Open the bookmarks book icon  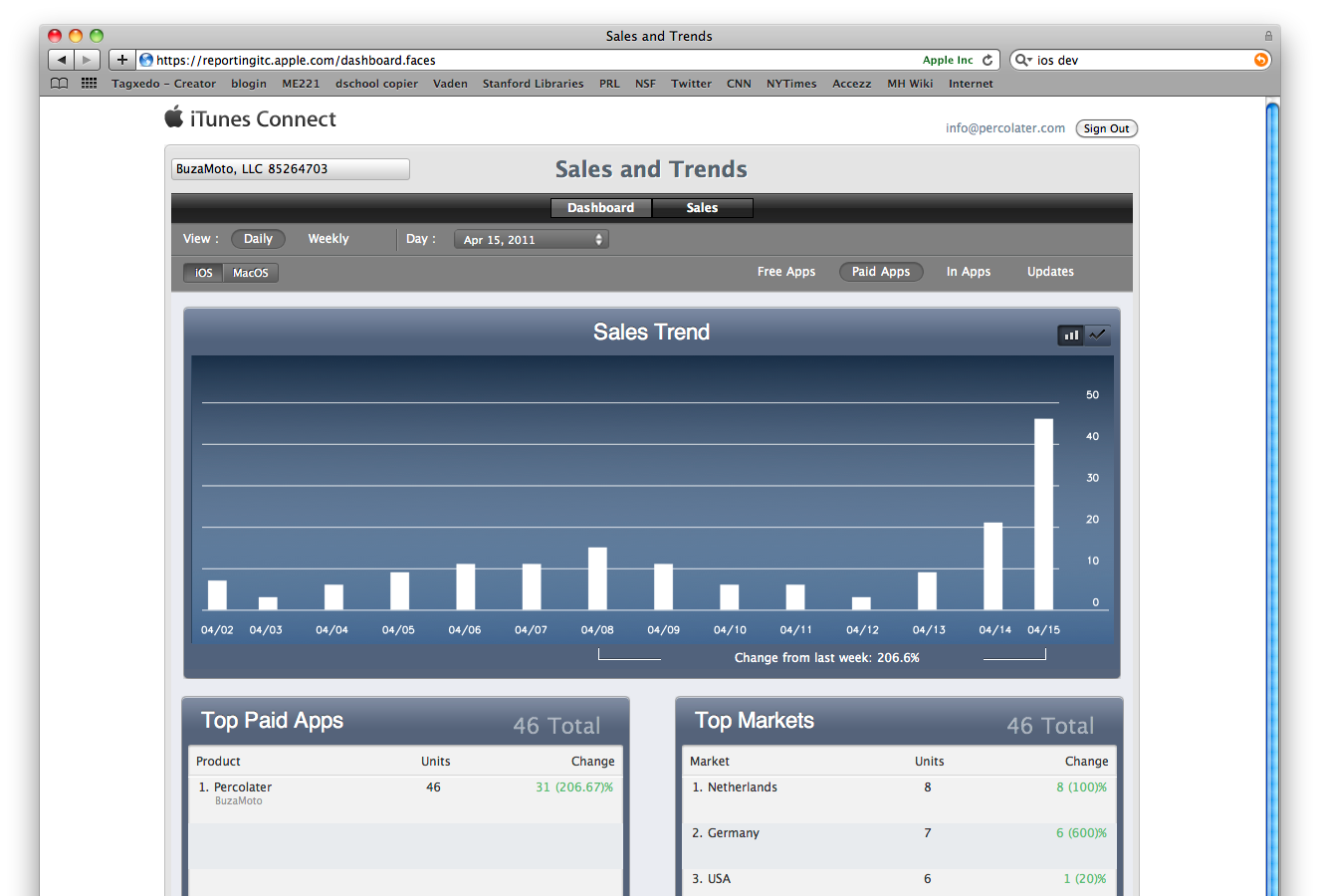pos(60,84)
